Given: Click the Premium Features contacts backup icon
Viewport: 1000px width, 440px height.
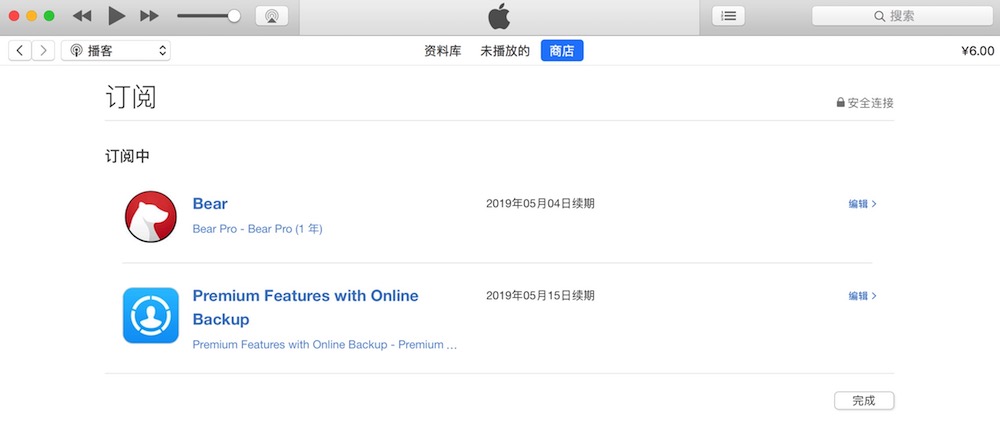Looking at the screenshot, I should click(x=151, y=316).
